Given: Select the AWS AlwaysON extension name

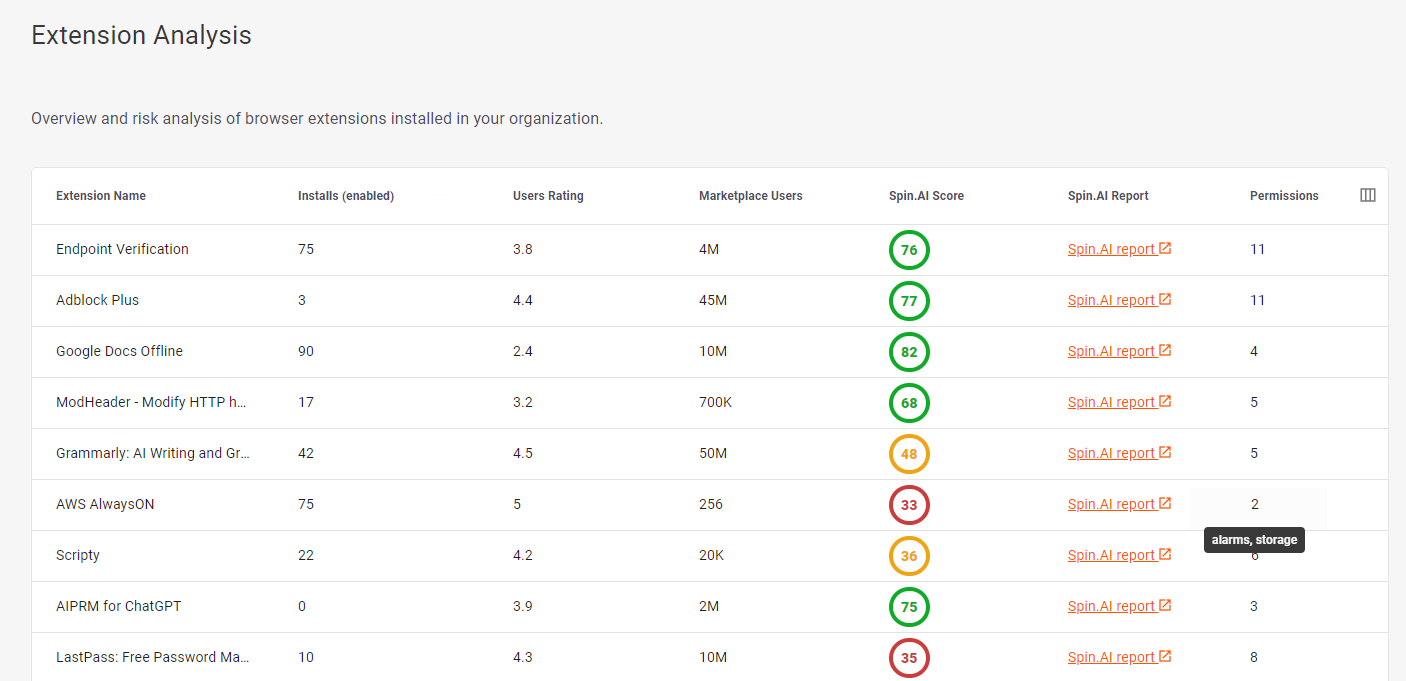Looking at the screenshot, I should point(105,504).
